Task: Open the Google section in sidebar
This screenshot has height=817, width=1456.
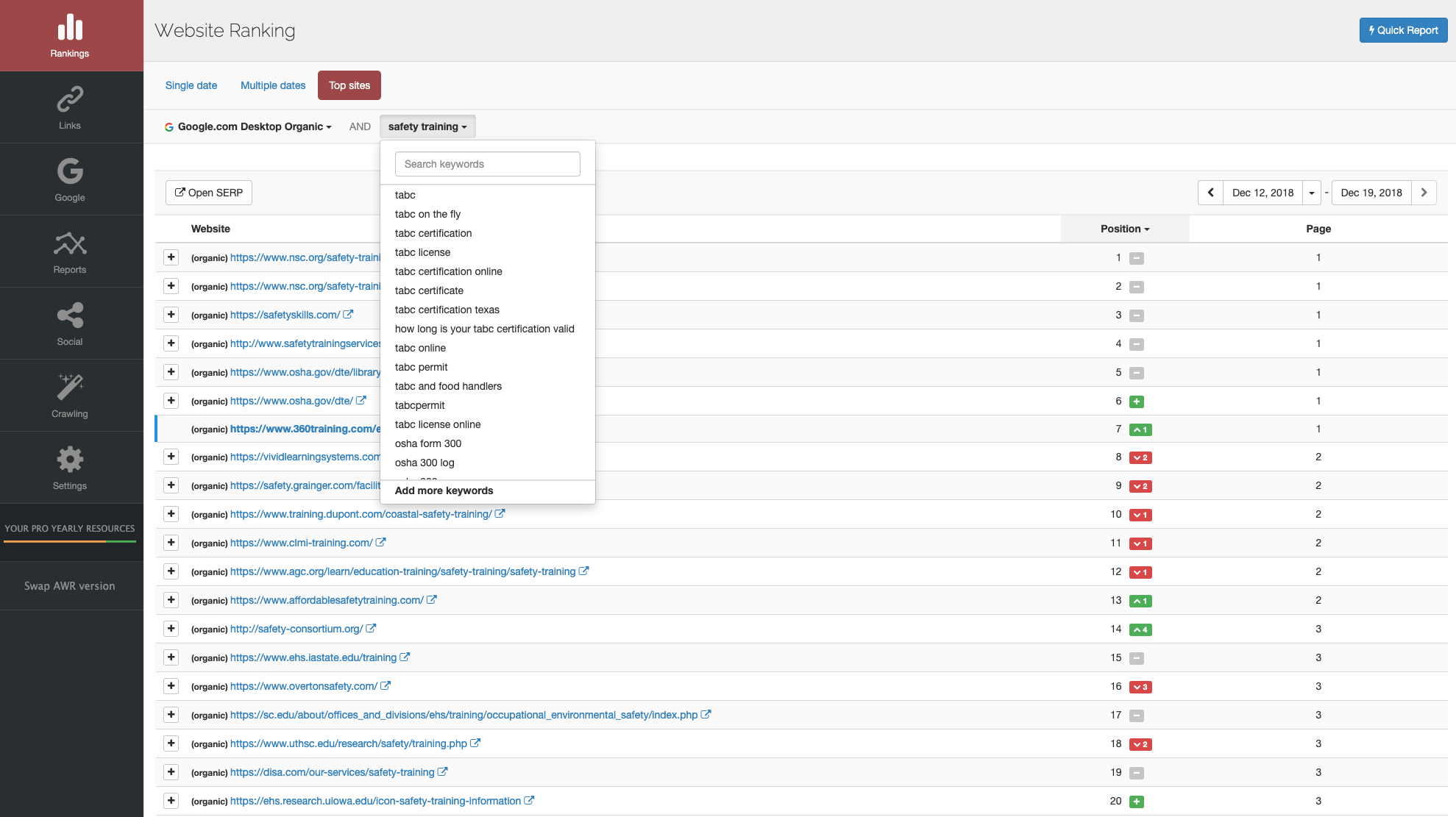Action: [69, 179]
